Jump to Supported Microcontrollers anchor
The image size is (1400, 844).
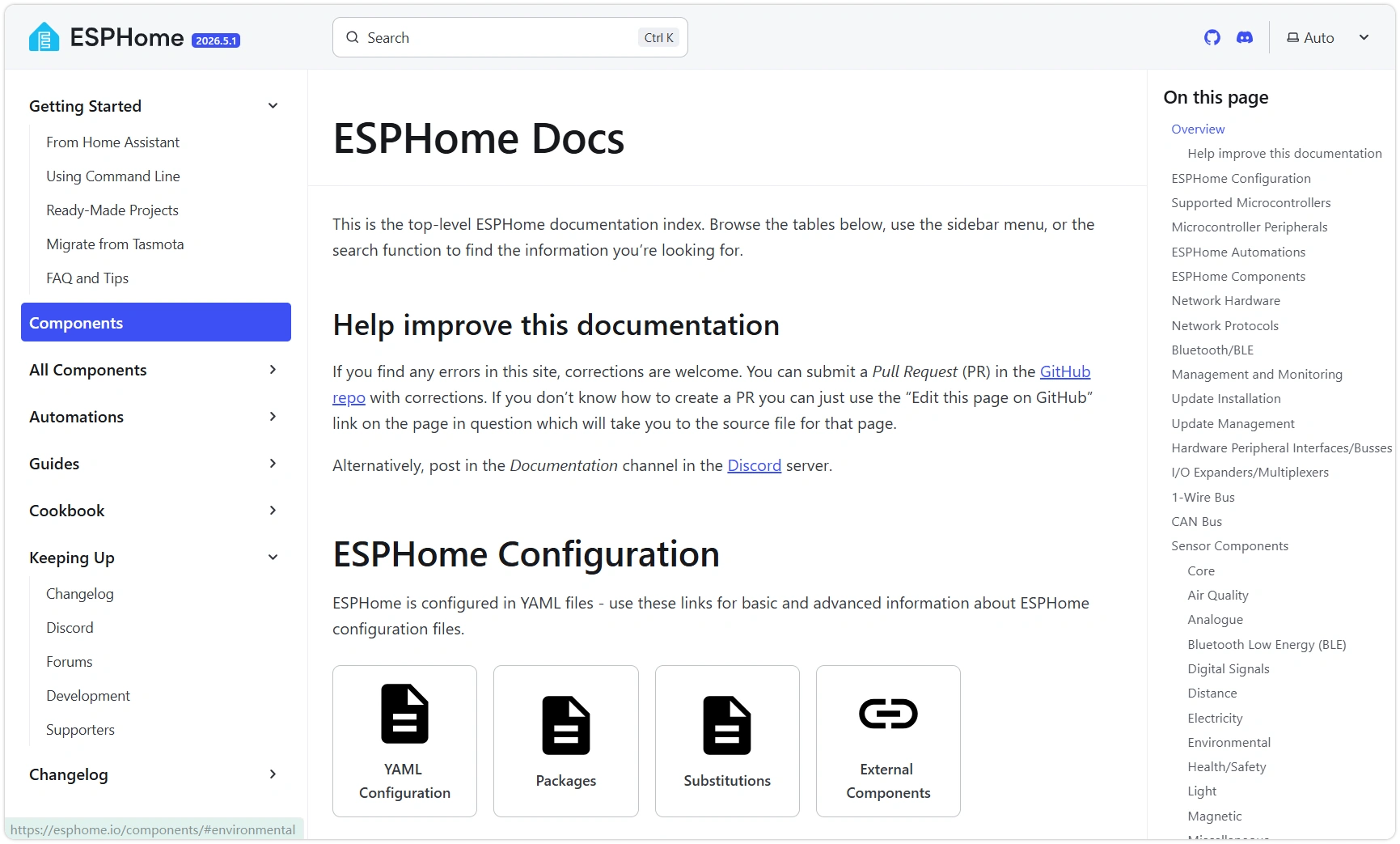tap(1250, 202)
